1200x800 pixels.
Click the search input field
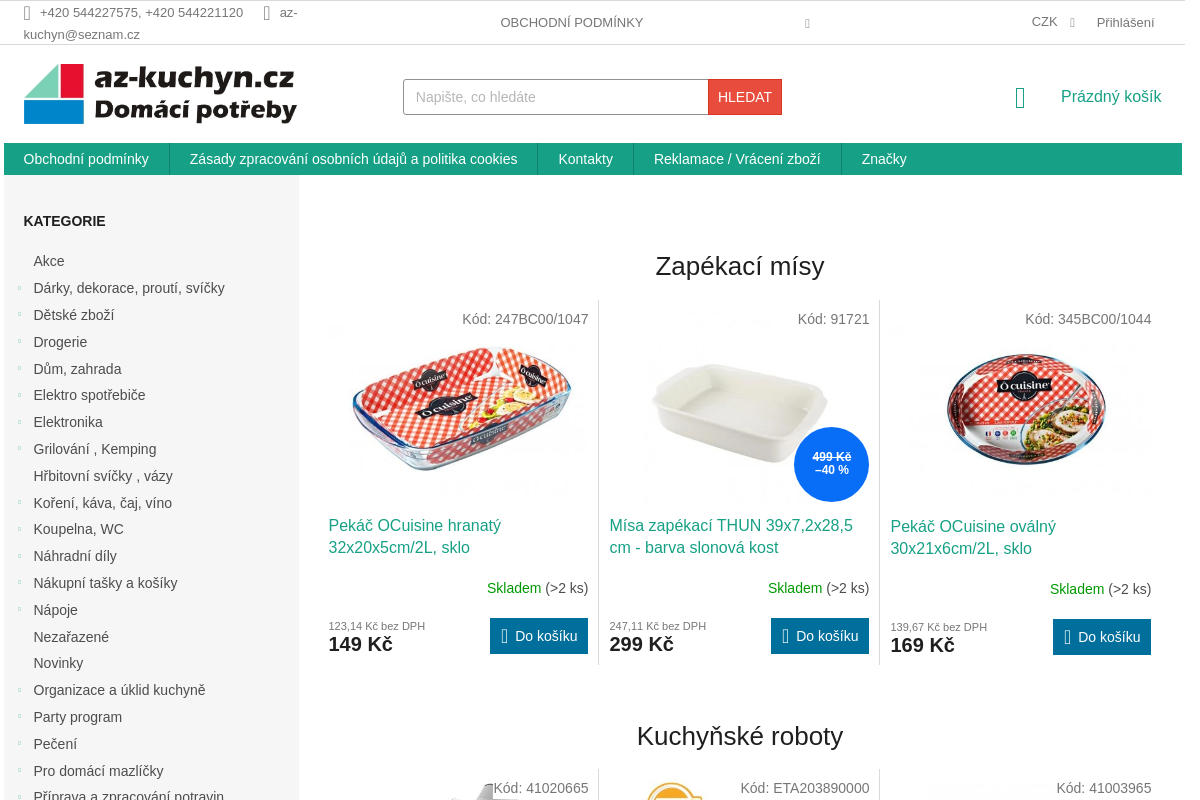click(x=555, y=97)
